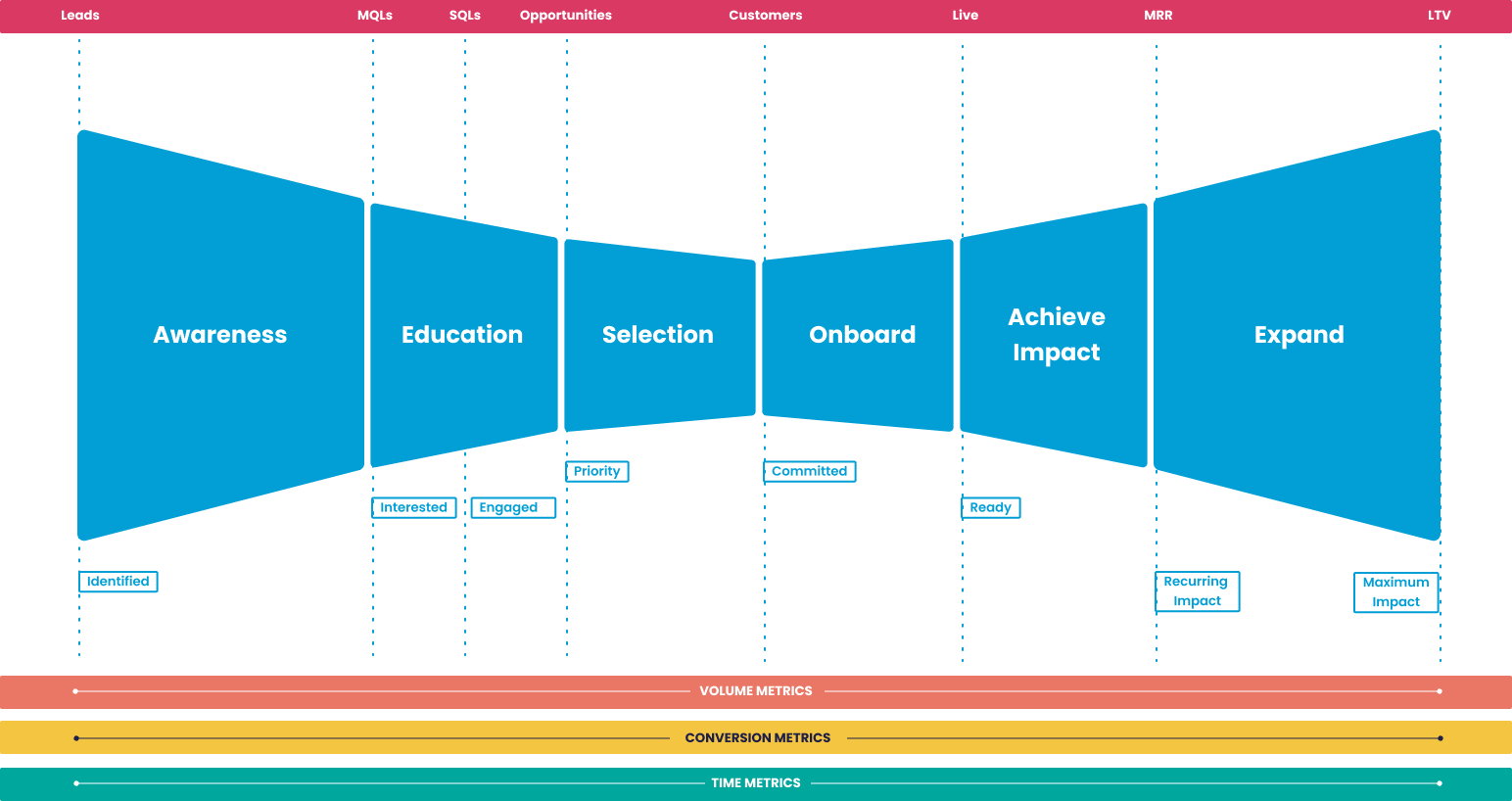Select the Live header label
Screen dimensions: 1512x801
click(x=966, y=15)
